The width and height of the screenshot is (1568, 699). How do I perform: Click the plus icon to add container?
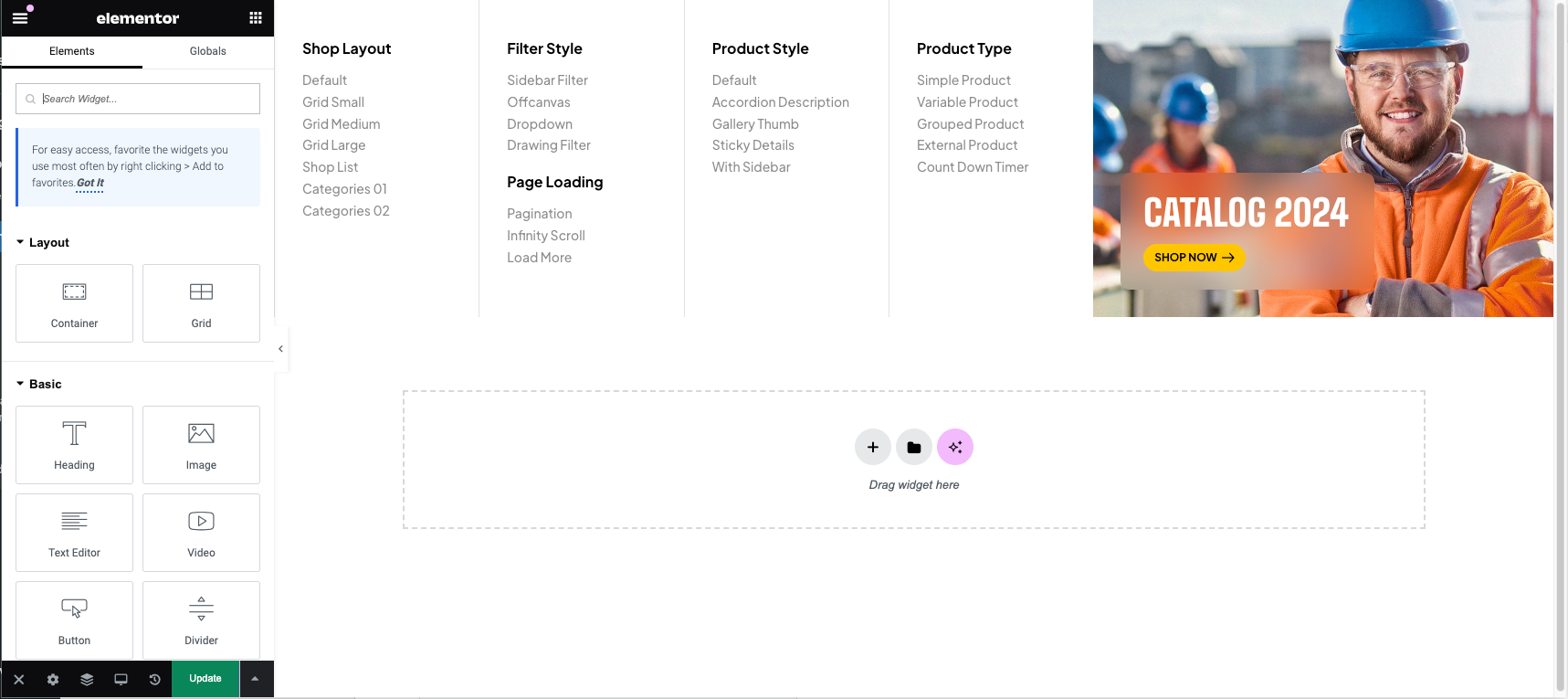pyautogui.click(x=873, y=447)
